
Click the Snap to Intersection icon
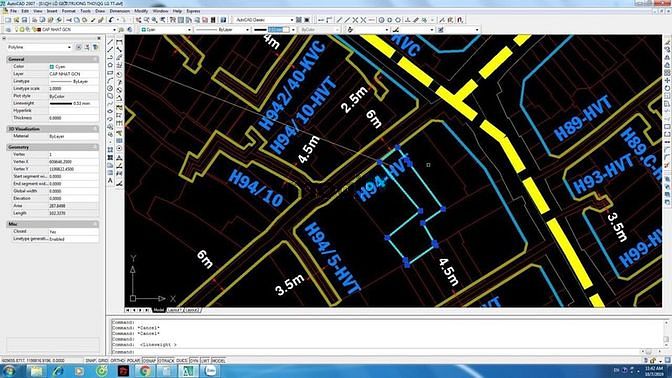tap(355, 20)
